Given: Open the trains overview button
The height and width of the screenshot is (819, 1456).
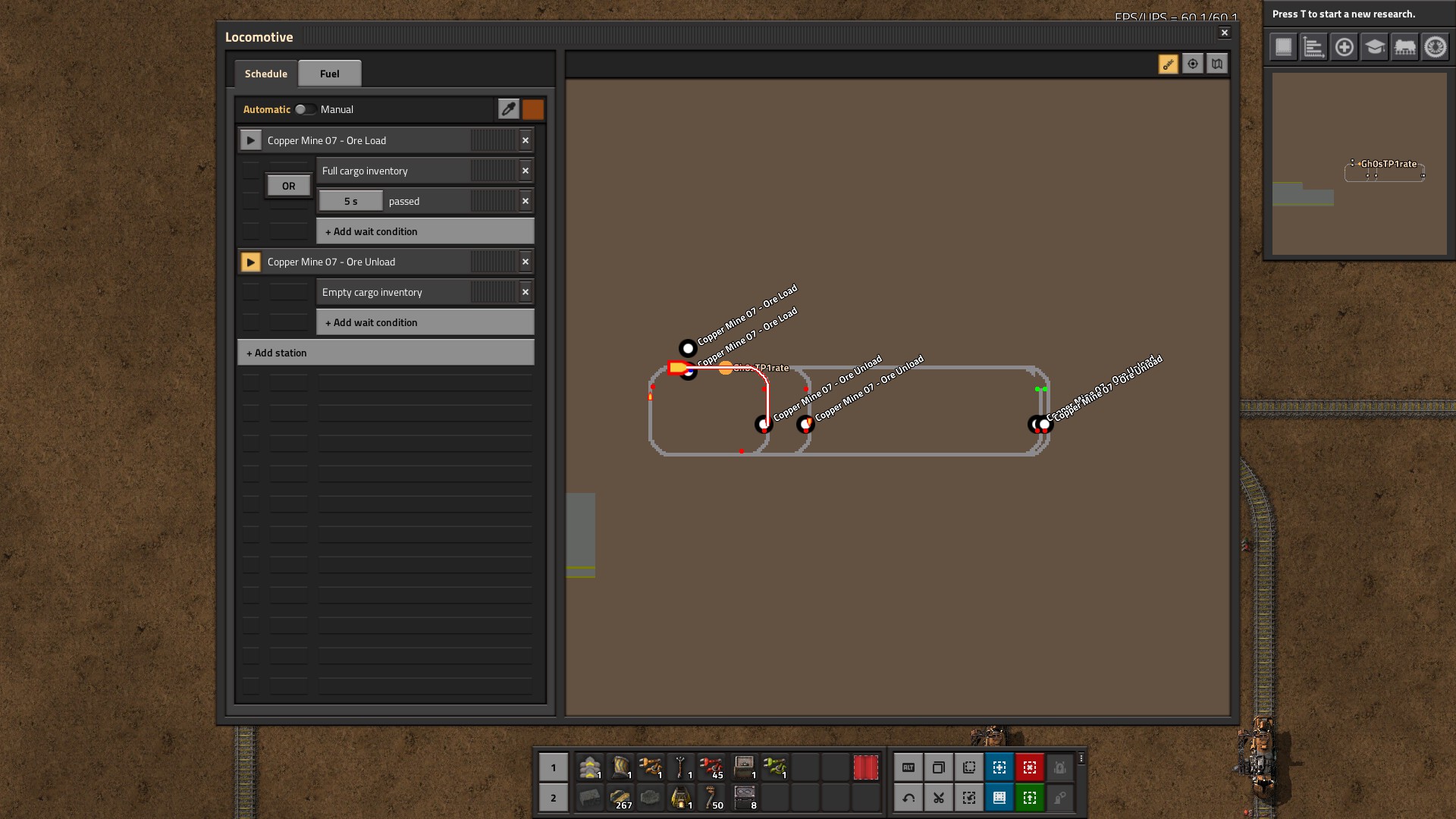Looking at the screenshot, I should coord(1404,47).
